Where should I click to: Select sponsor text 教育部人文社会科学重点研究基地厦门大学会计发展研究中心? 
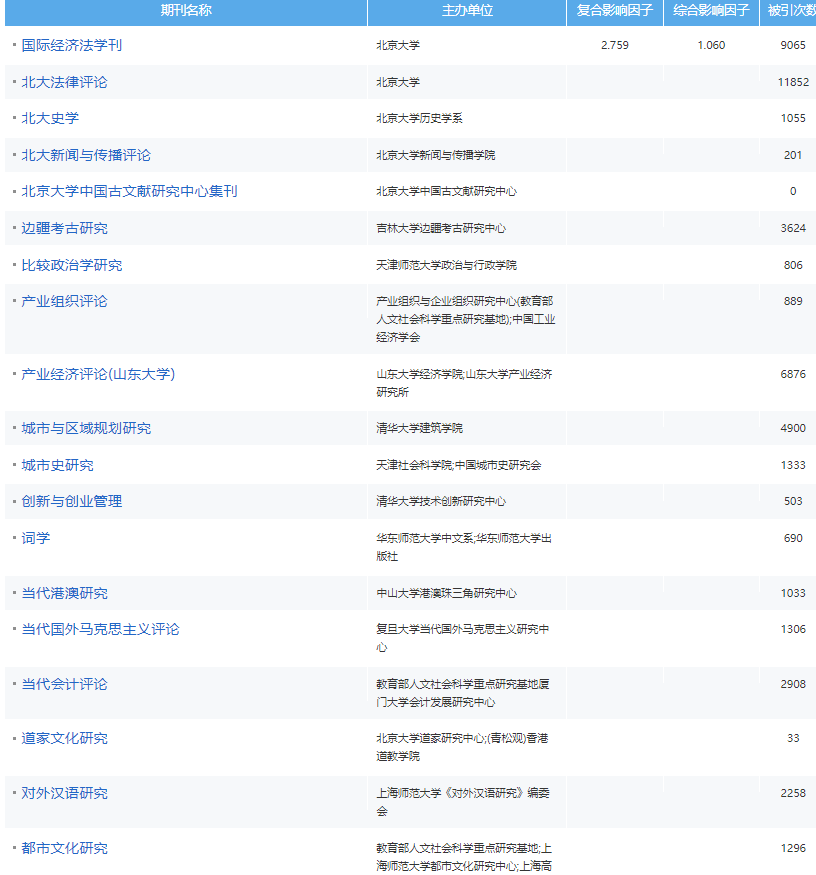pyautogui.click(x=463, y=693)
